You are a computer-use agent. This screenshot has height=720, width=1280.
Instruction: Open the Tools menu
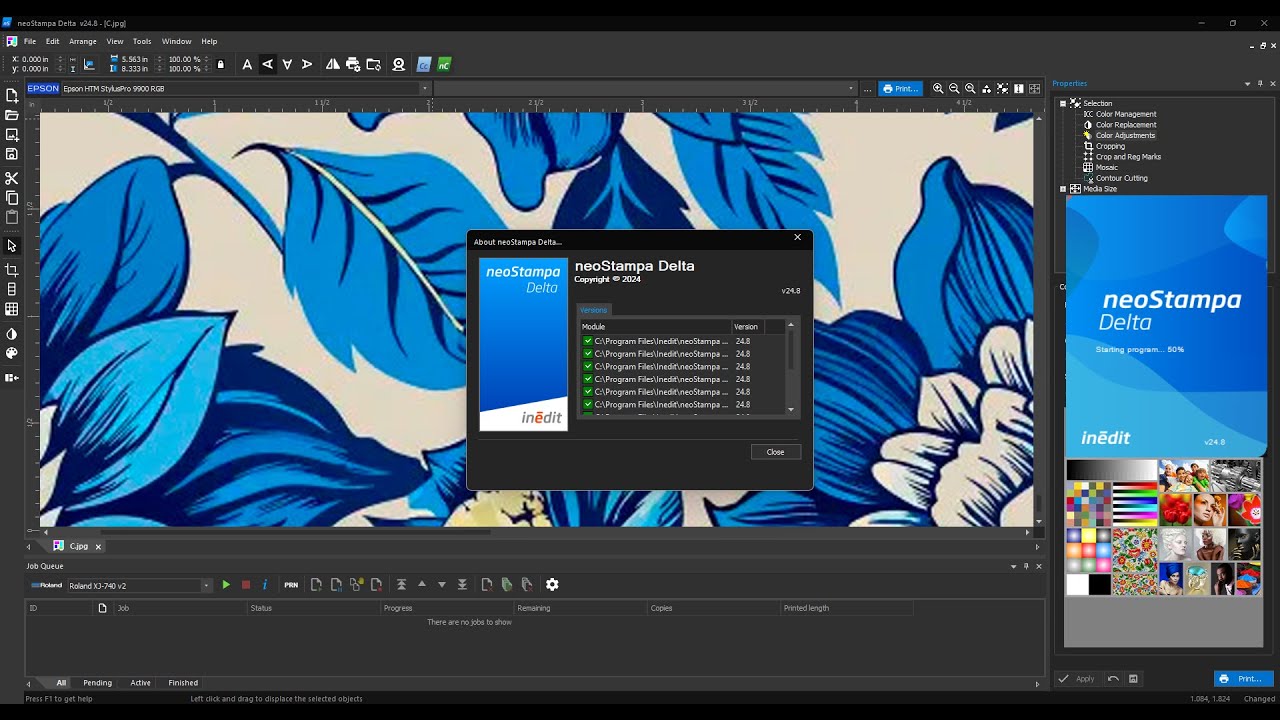click(x=142, y=41)
